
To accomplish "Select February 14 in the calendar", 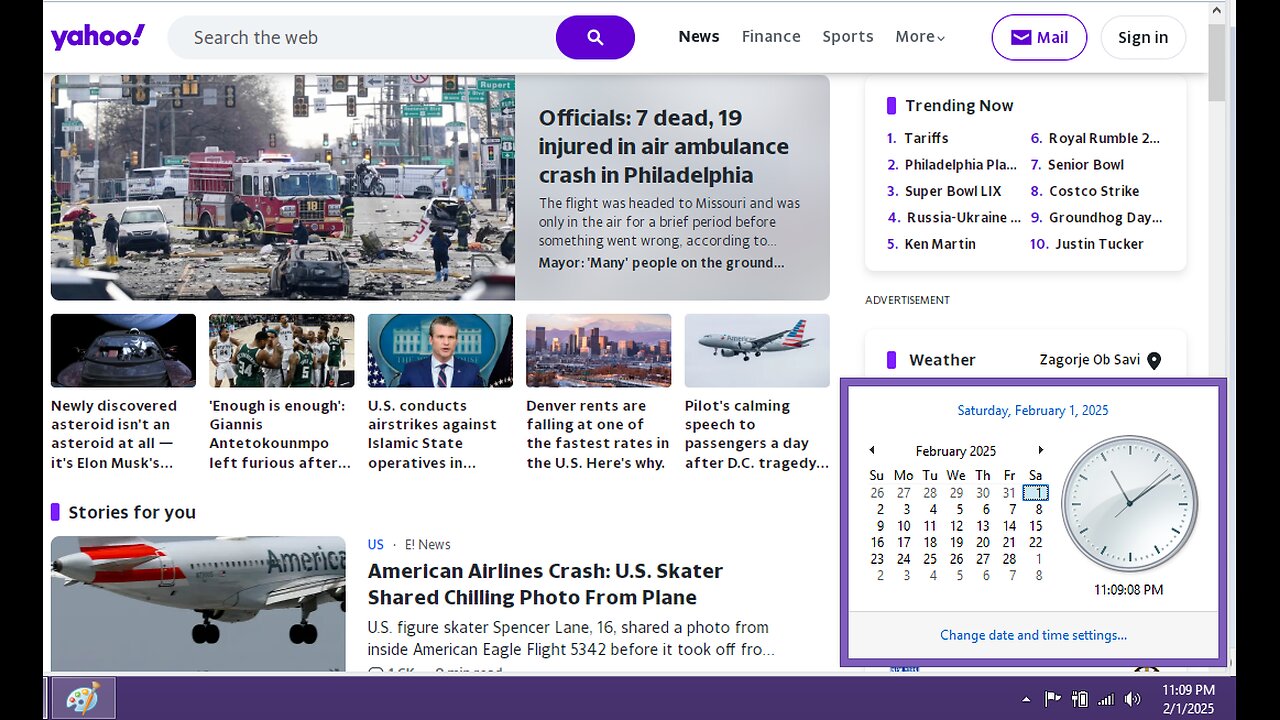I will point(1009,526).
